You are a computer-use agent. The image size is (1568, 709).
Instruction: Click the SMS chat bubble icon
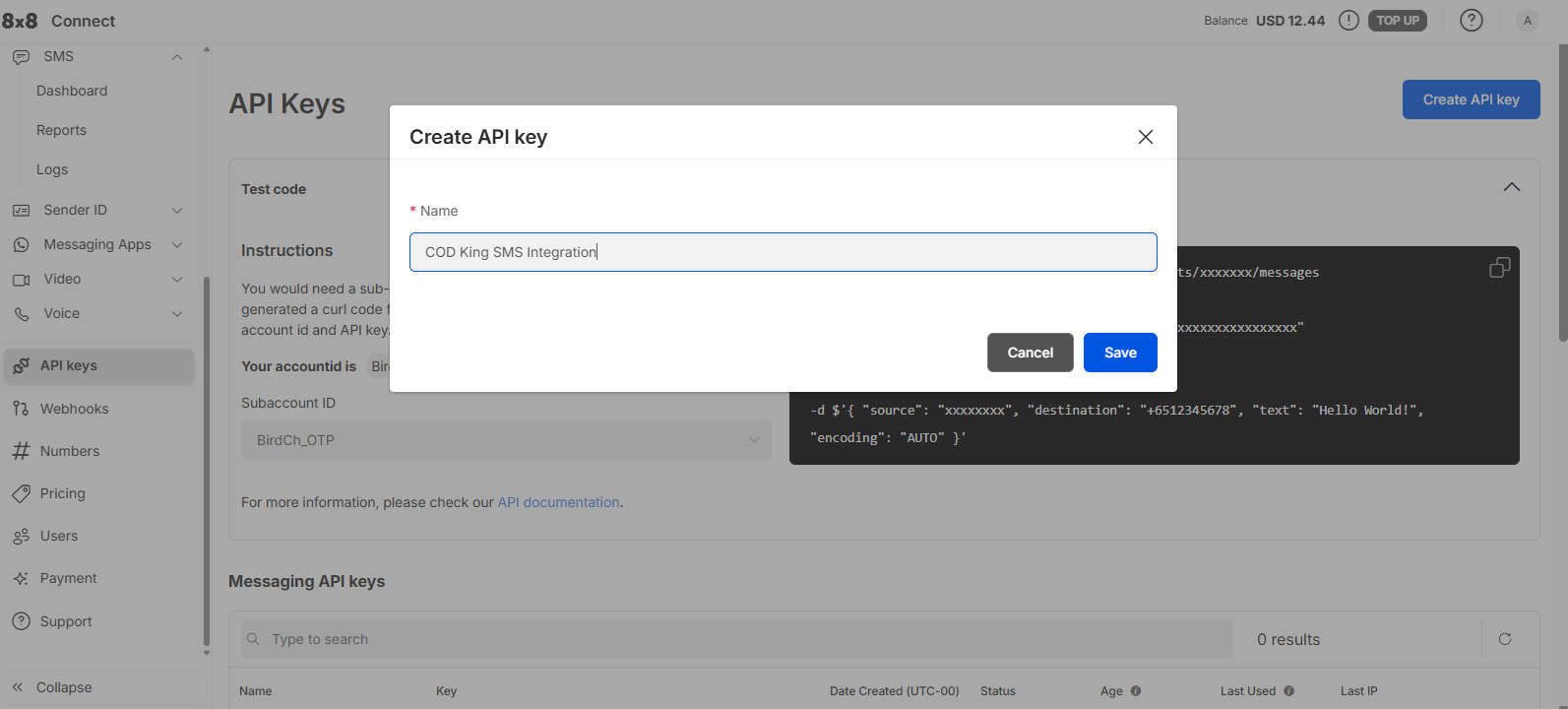(21, 57)
